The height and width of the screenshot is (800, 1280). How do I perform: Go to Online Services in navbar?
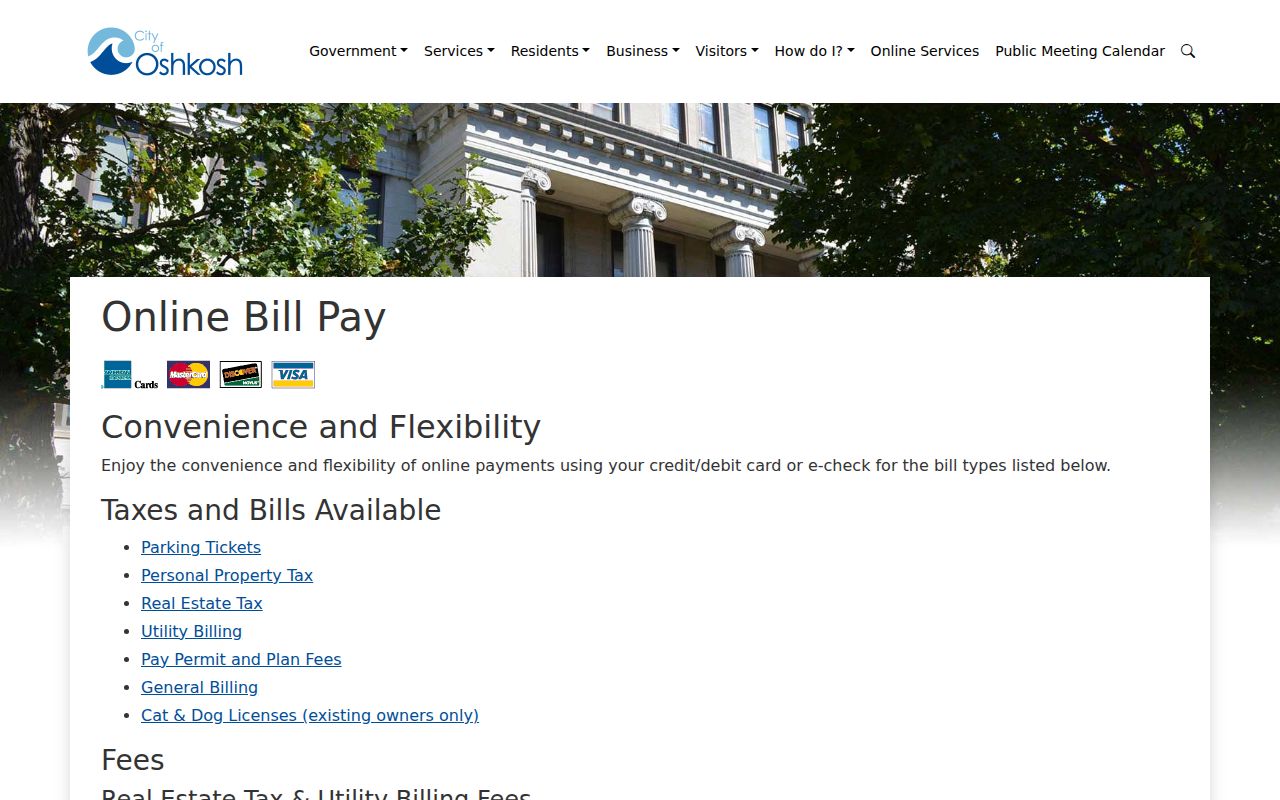(925, 51)
